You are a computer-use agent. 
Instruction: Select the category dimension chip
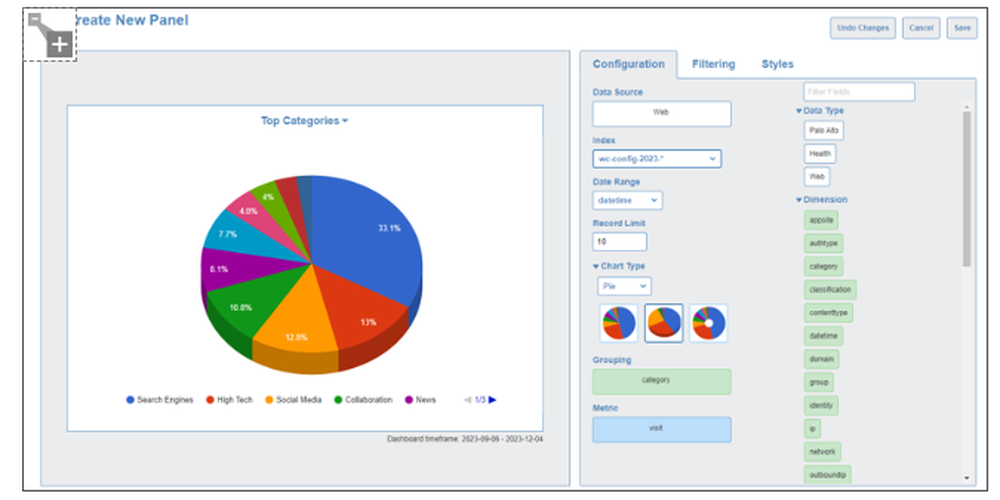(x=823, y=266)
